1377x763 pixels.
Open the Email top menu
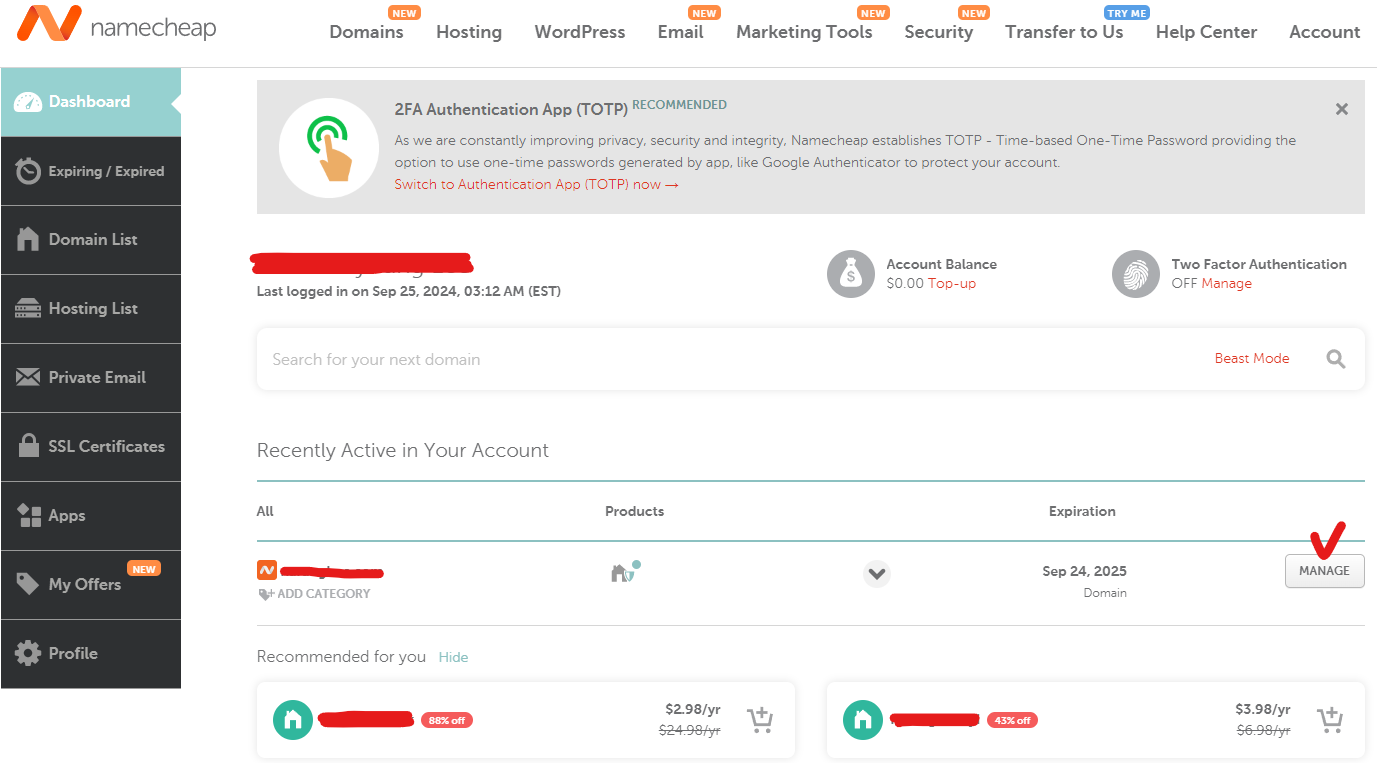(681, 32)
